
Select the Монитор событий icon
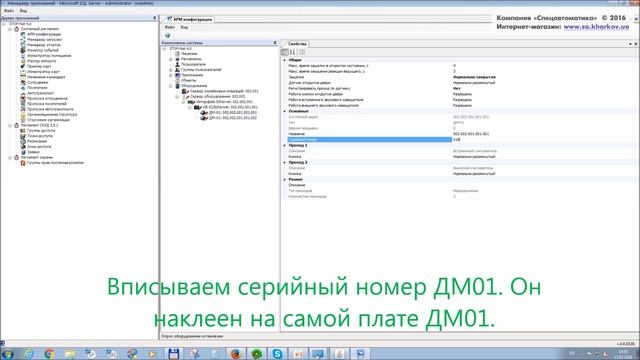point(23,50)
